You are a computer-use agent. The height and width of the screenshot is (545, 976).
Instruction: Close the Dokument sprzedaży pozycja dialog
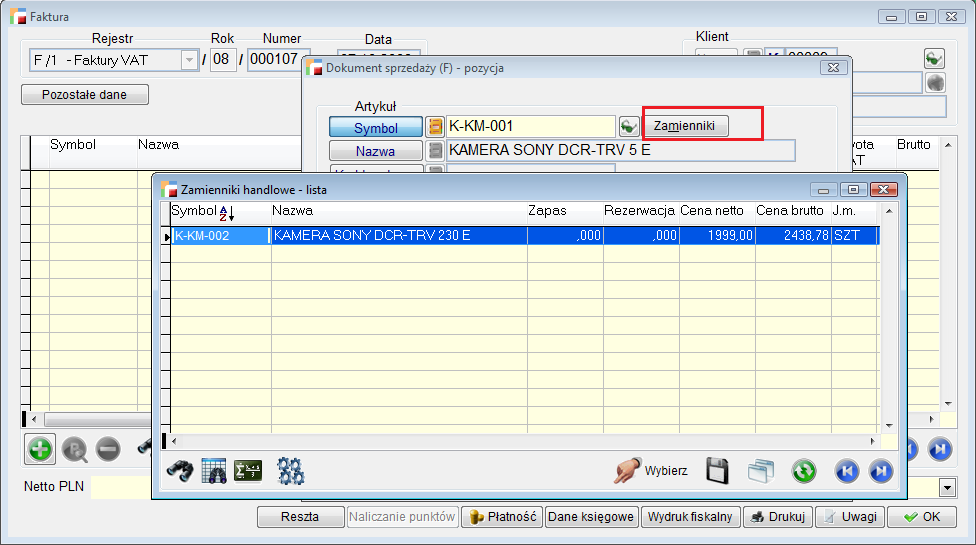(x=833, y=67)
